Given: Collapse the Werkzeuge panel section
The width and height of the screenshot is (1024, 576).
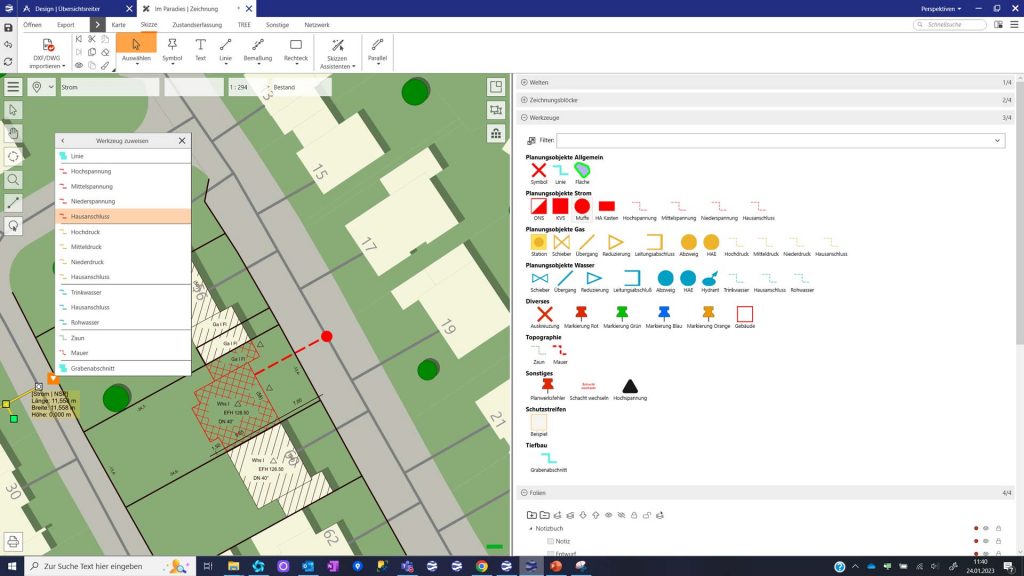Looking at the screenshot, I should point(523,118).
